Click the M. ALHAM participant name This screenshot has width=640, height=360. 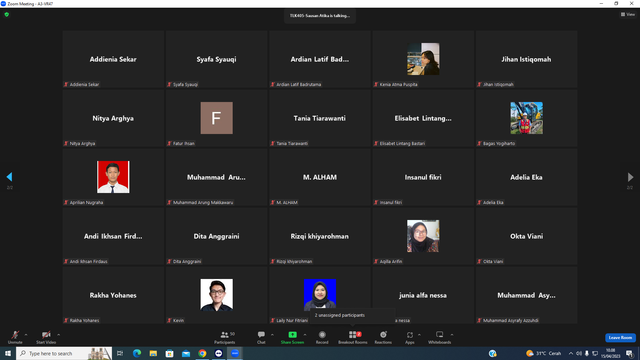pyautogui.click(x=320, y=177)
